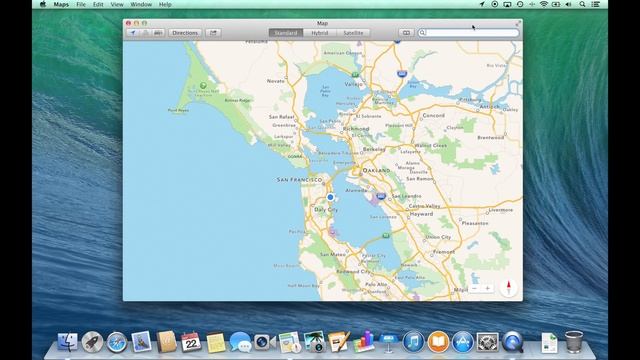Click the location services arrow in menu bar
Image resolution: width=640 pixels, height=360 pixels.
(x=482, y=4)
